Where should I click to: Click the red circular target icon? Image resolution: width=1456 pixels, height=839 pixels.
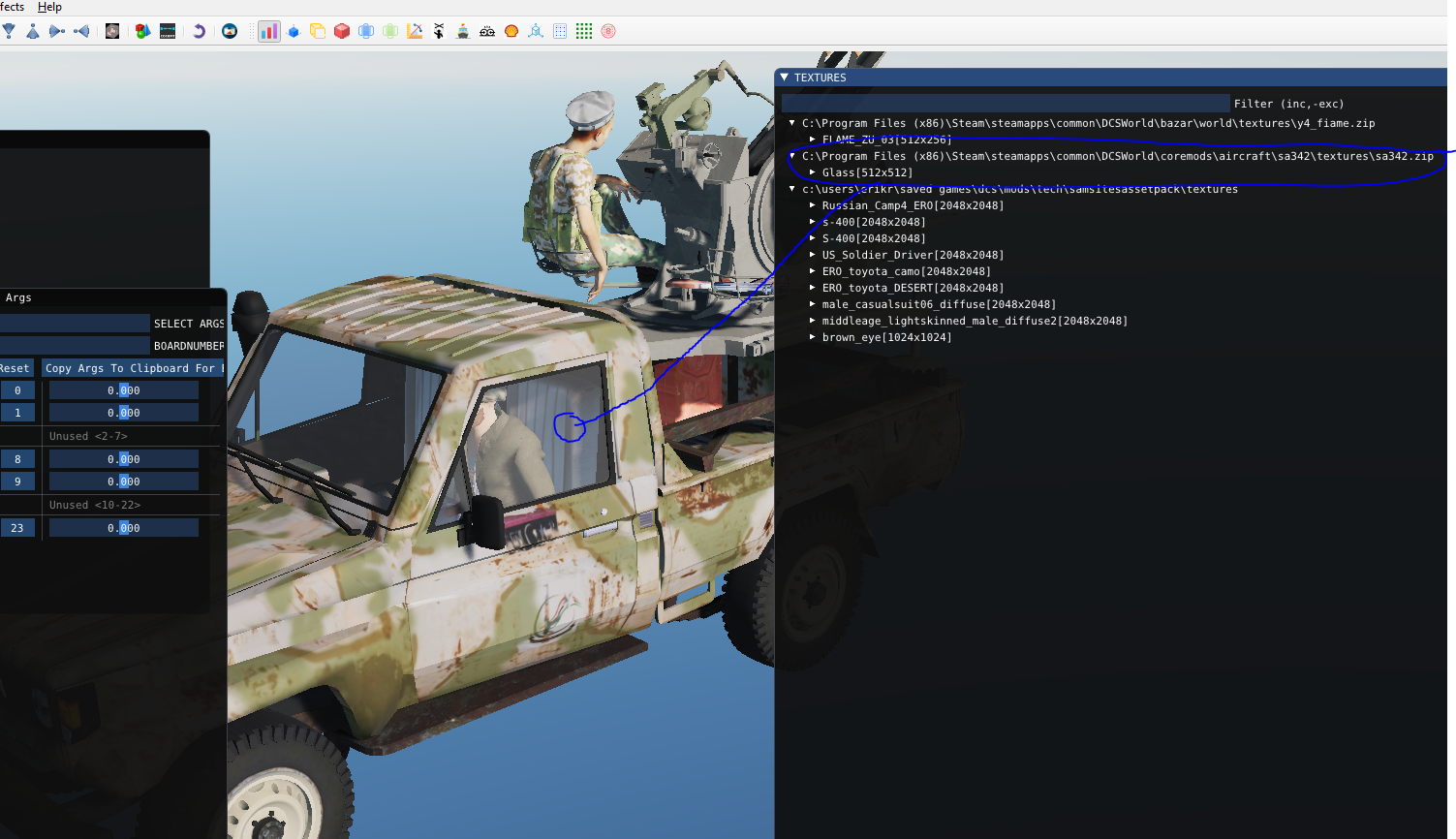click(x=608, y=31)
